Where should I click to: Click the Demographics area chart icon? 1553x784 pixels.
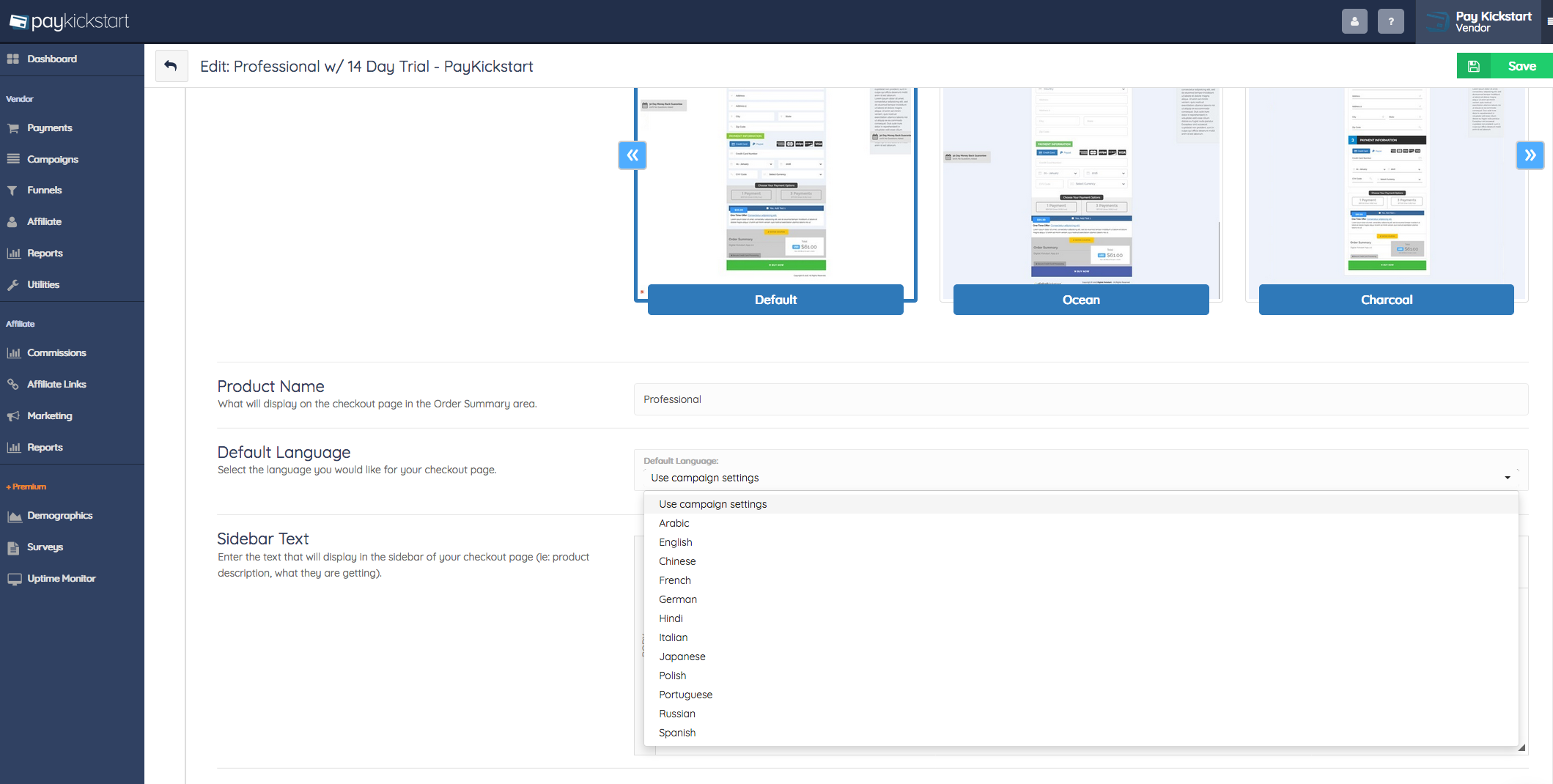14,516
